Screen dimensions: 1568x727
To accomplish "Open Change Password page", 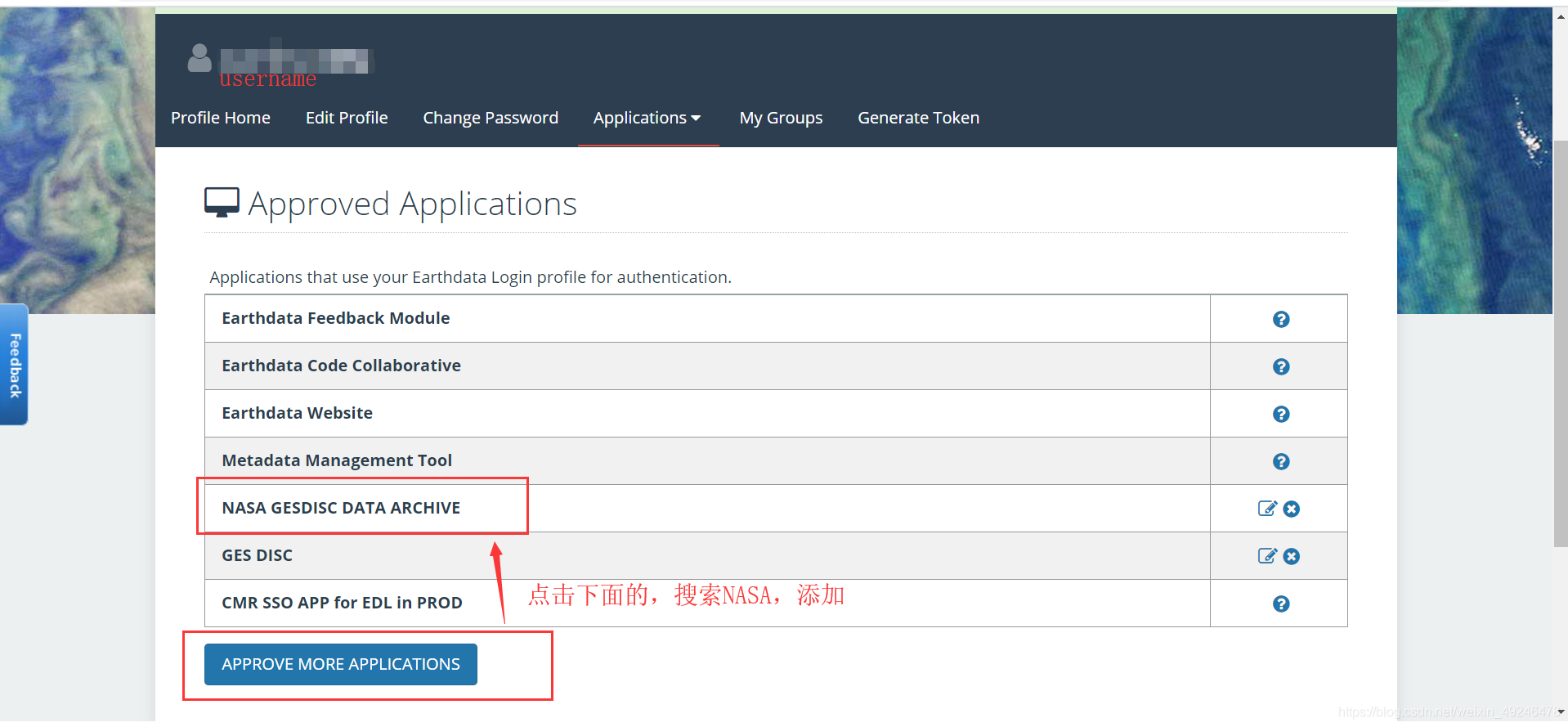I will click(x=491, y=118).
